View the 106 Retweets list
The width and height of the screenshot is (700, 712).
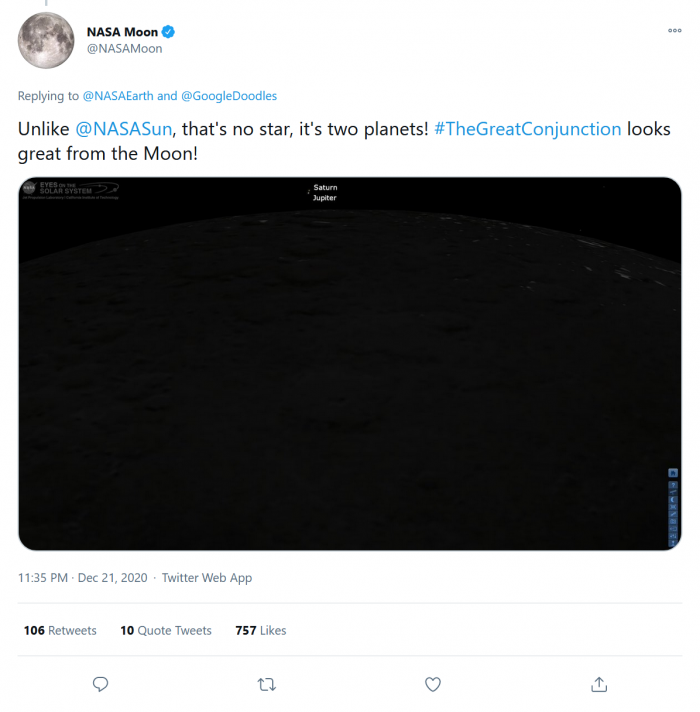tap(60, 631)
